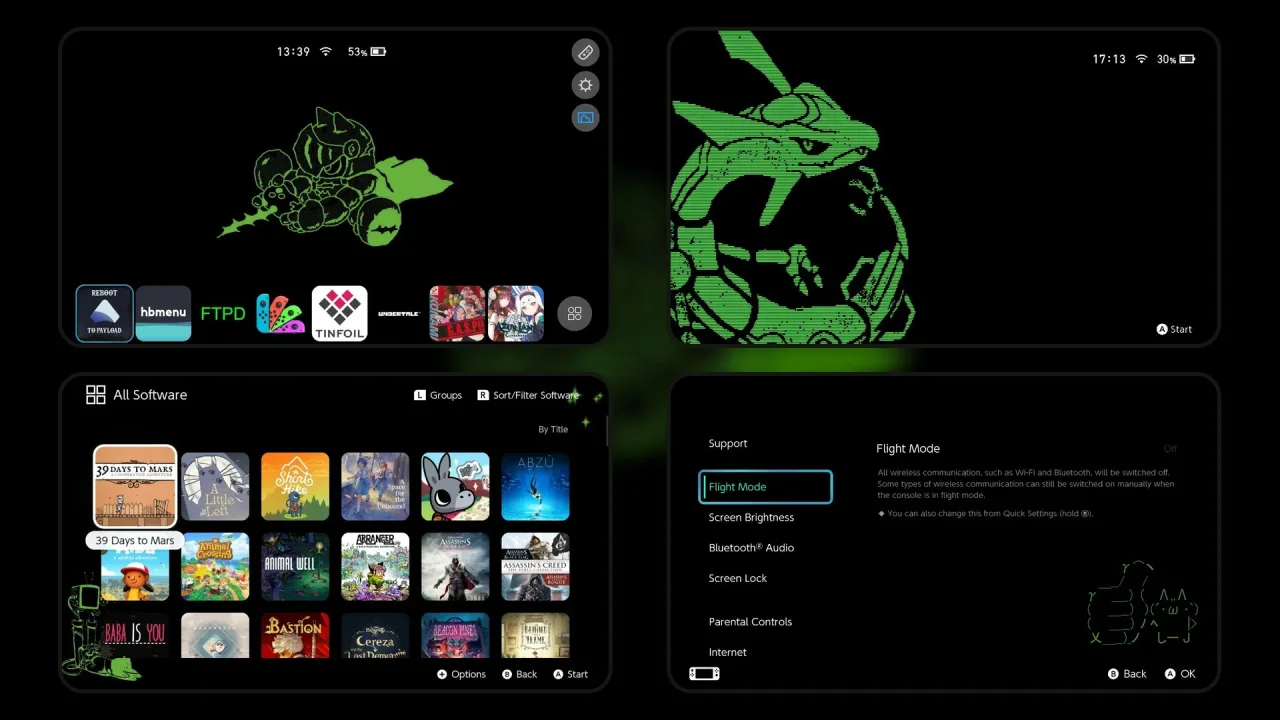Select A Space for the Unbound
The width and height of the screenshot is (1280, 720).
375,487
